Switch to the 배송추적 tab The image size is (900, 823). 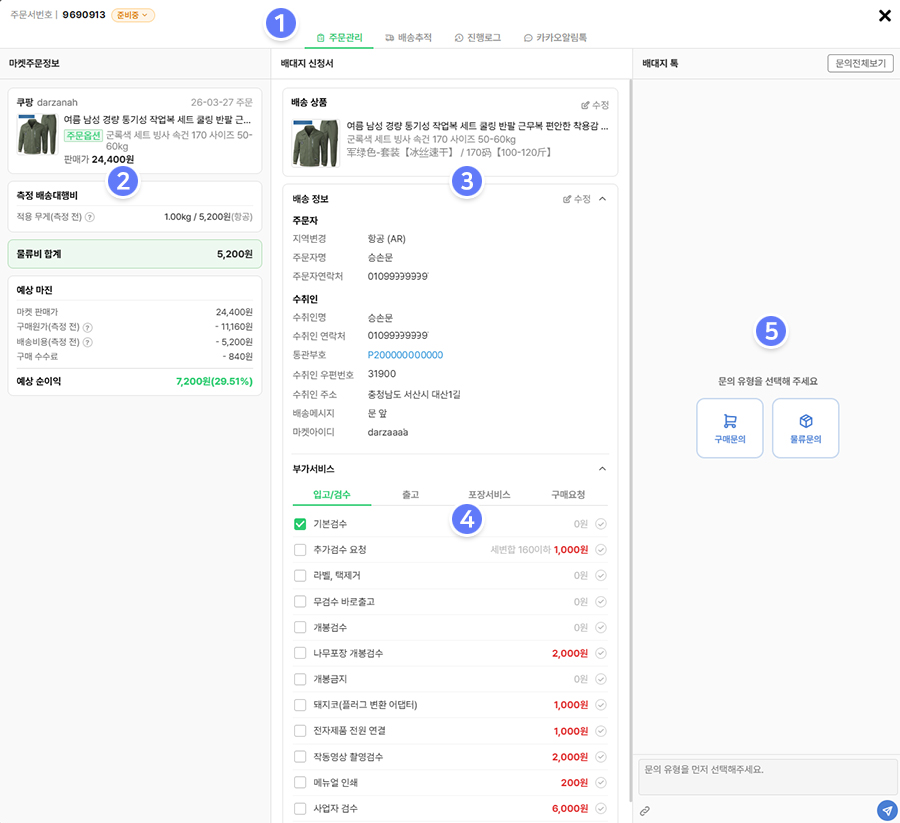pyautogui.click(x=408, y=37)
